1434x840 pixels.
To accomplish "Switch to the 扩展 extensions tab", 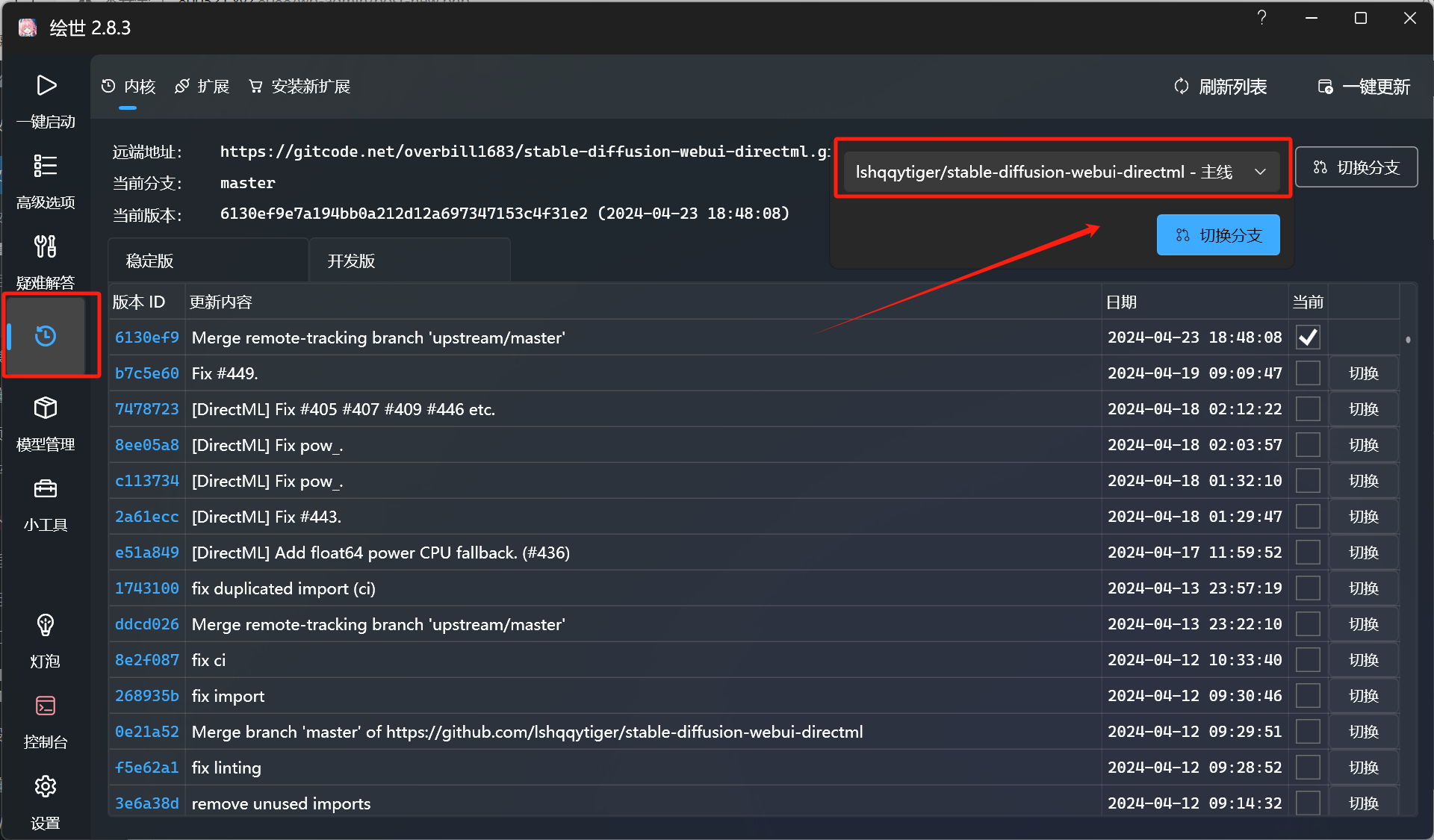I will [202, 87].
